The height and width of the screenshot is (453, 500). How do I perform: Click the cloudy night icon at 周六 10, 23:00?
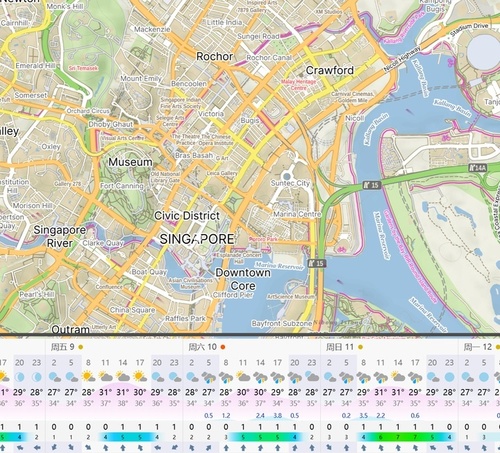(x=312, y=377)
